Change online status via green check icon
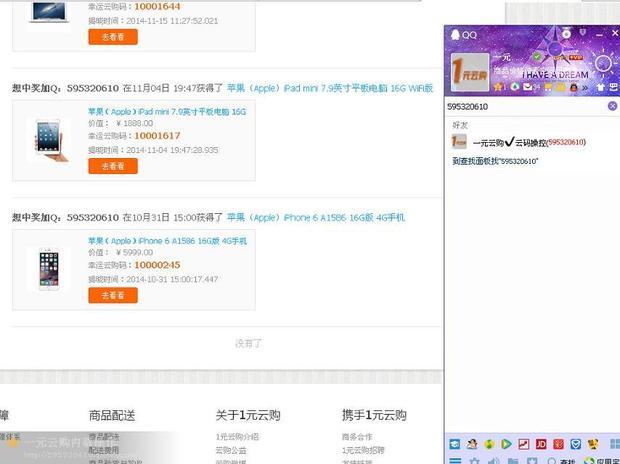620x464 pixels. click(537, 57)
